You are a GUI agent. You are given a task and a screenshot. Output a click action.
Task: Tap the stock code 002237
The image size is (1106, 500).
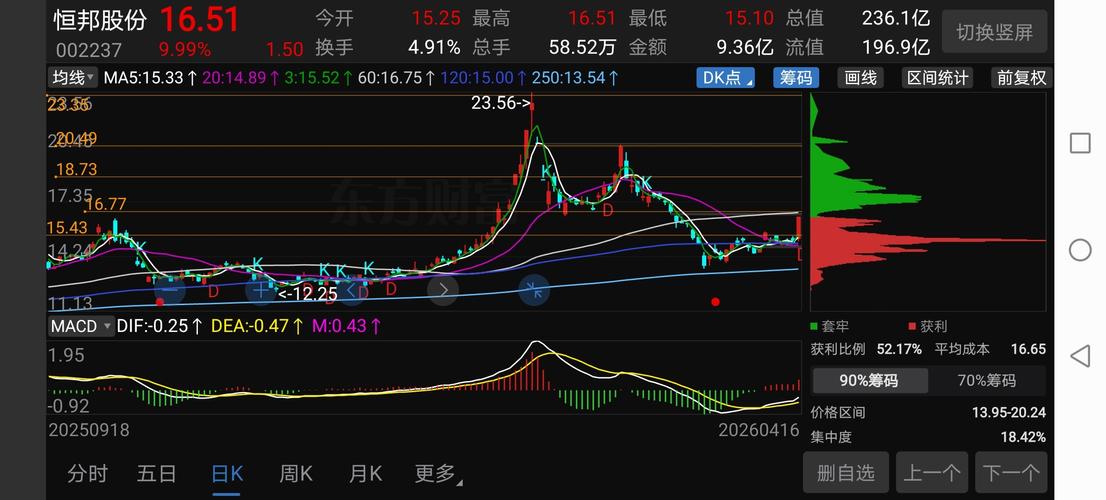(x=89, y=50)
